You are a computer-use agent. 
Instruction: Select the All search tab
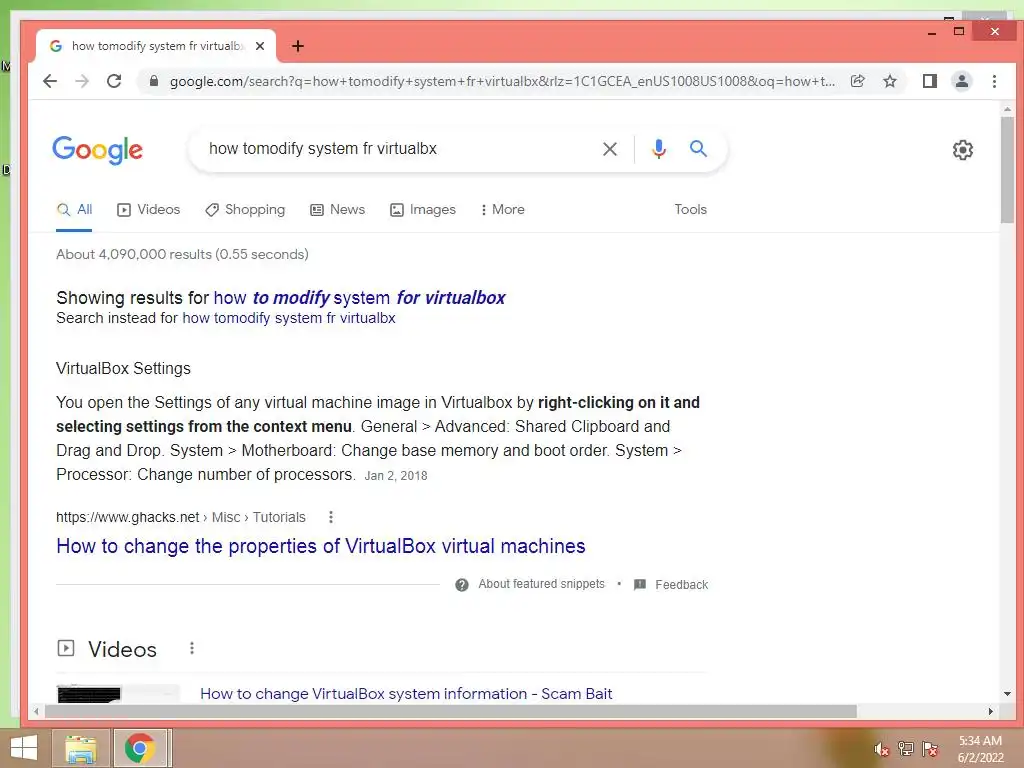(x=74, y=210)
